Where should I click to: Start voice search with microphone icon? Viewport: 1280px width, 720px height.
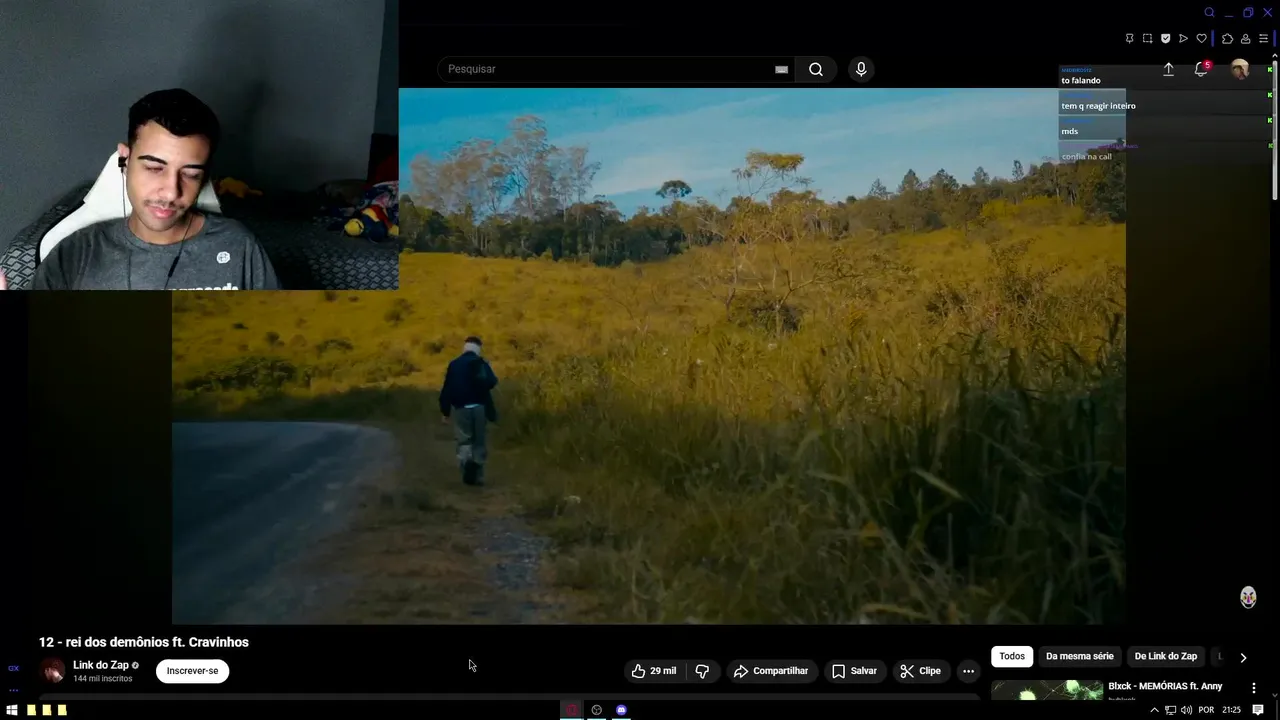861,69
